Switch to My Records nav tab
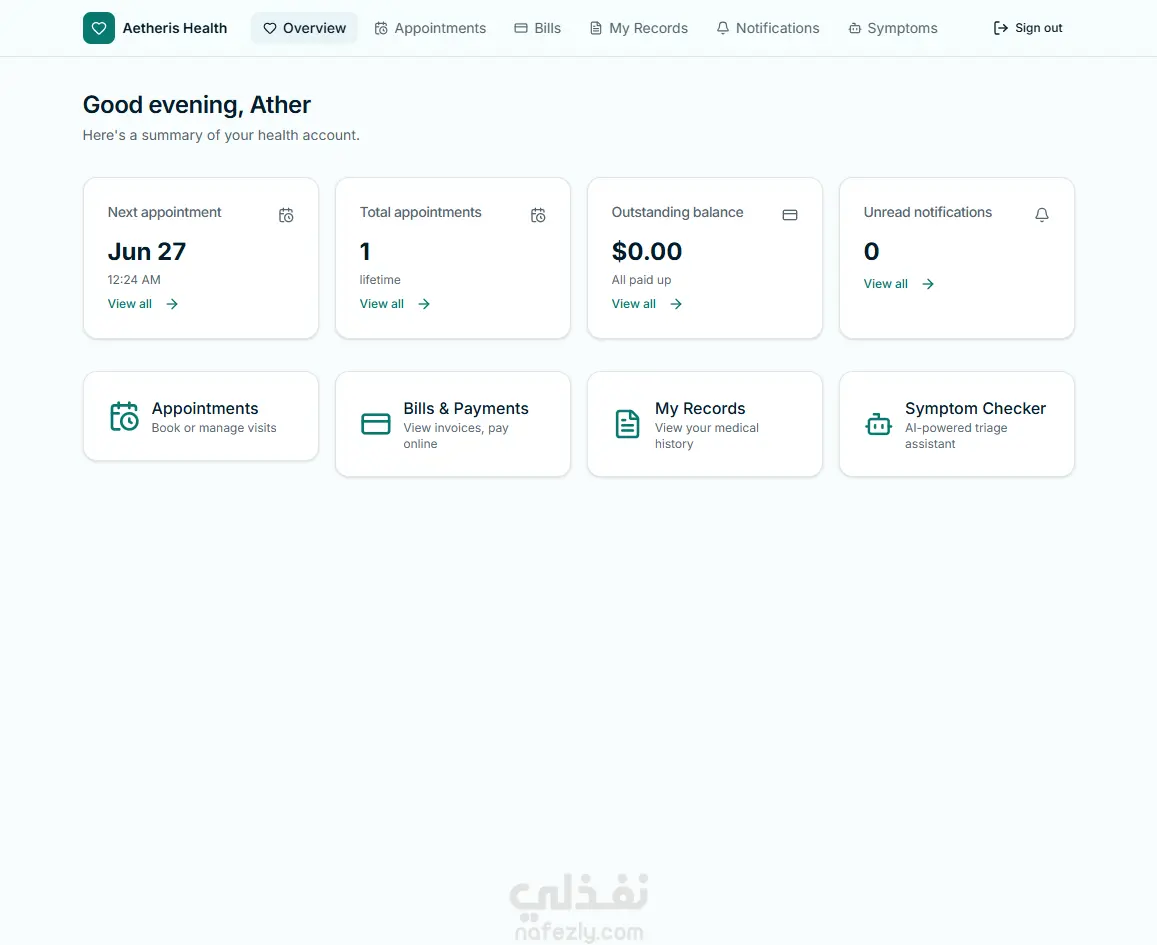The height and width of the screenshot is (945, 1157). (x=639, y=28)
